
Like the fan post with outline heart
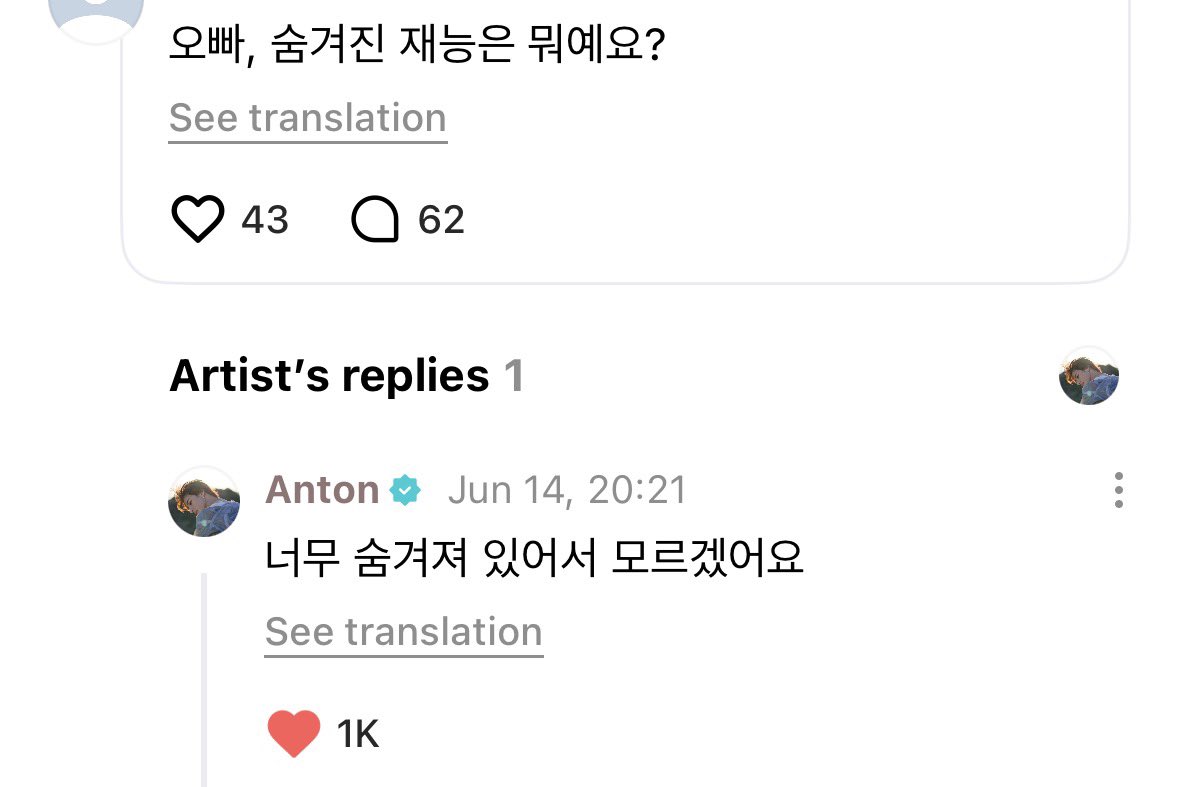[x=198, y=219]
